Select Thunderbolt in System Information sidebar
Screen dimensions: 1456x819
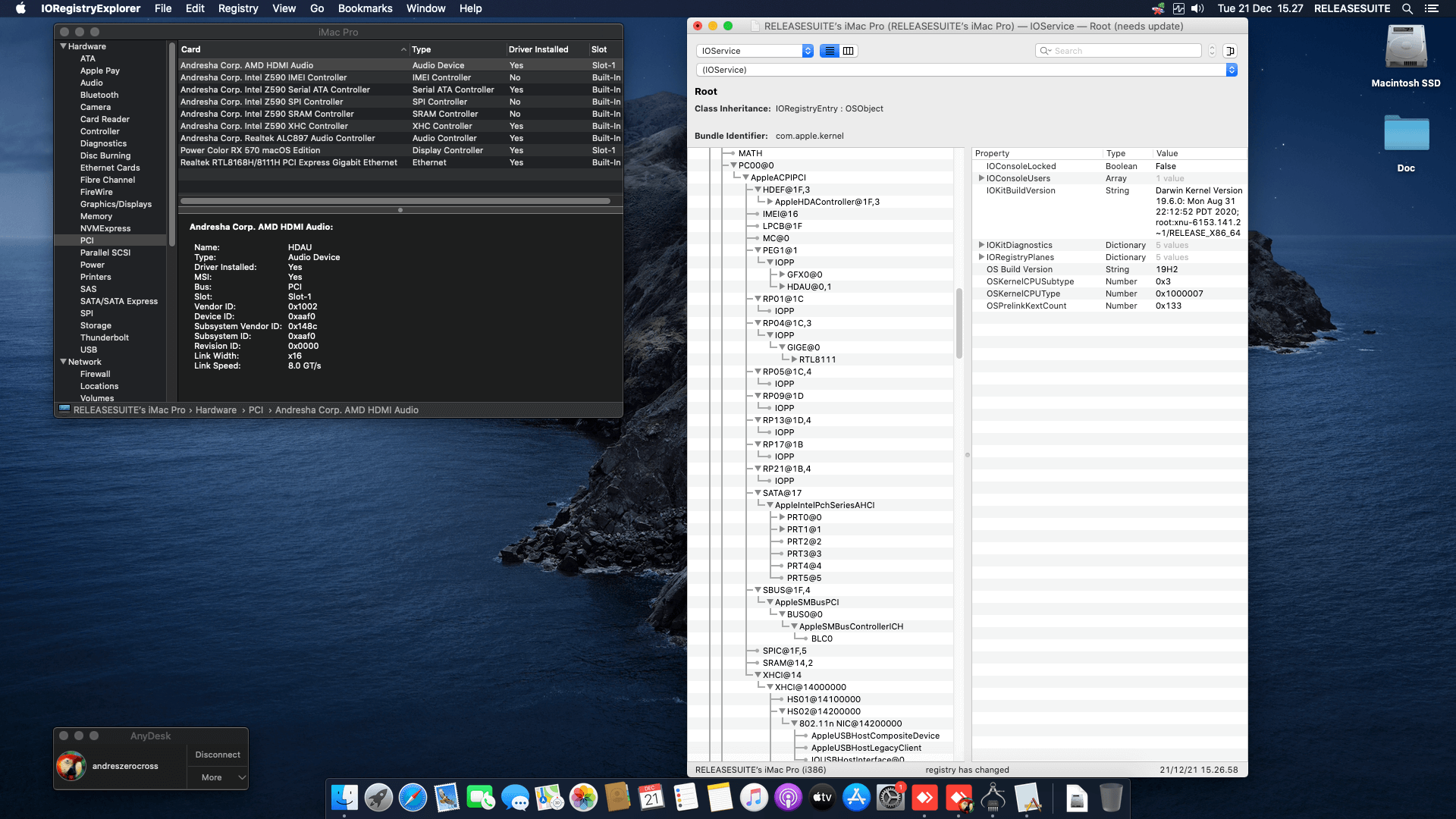click(x=105, y=337)
